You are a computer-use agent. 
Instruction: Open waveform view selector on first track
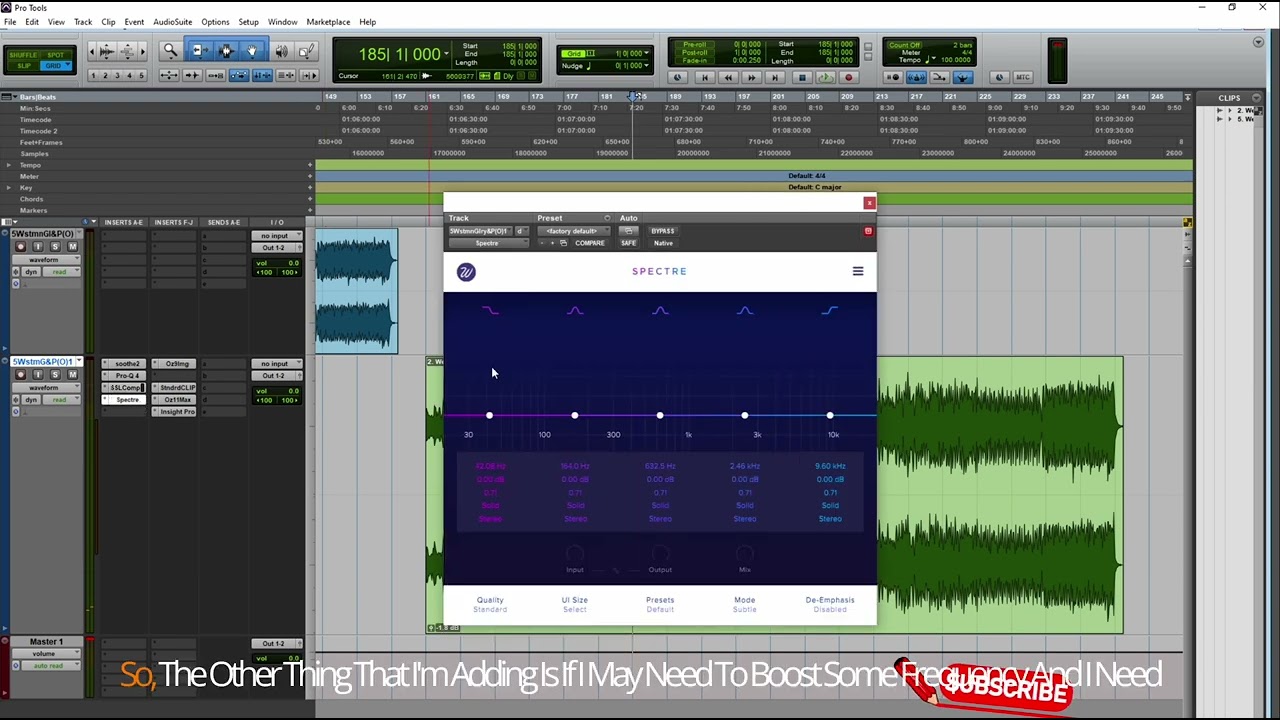click(x=46, y=260)
